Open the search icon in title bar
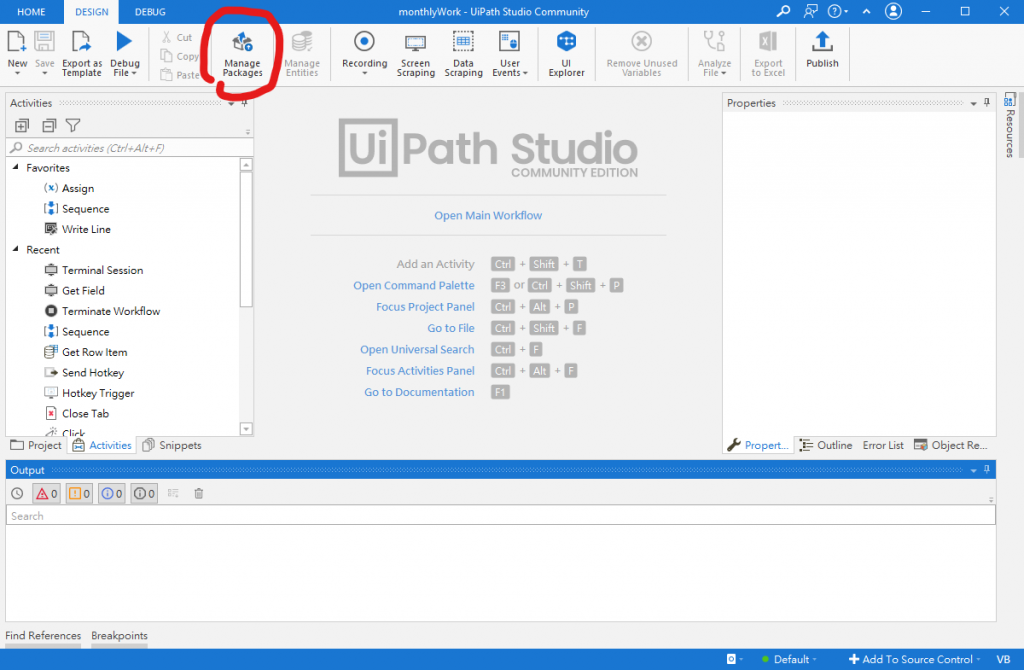This screenshot has width=1024, height=670. coord(783,11)
